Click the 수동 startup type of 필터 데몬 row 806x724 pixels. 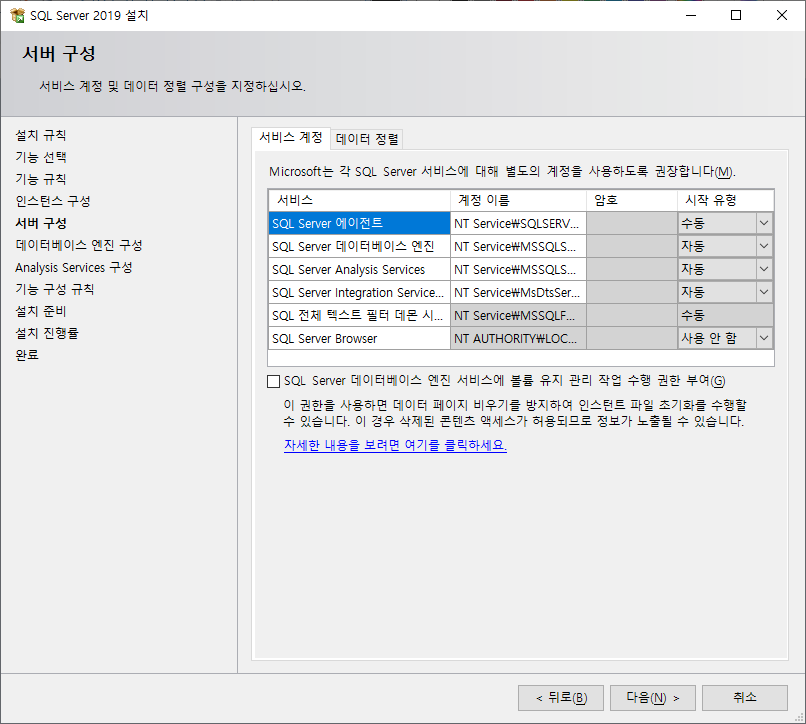click(725, 315)
